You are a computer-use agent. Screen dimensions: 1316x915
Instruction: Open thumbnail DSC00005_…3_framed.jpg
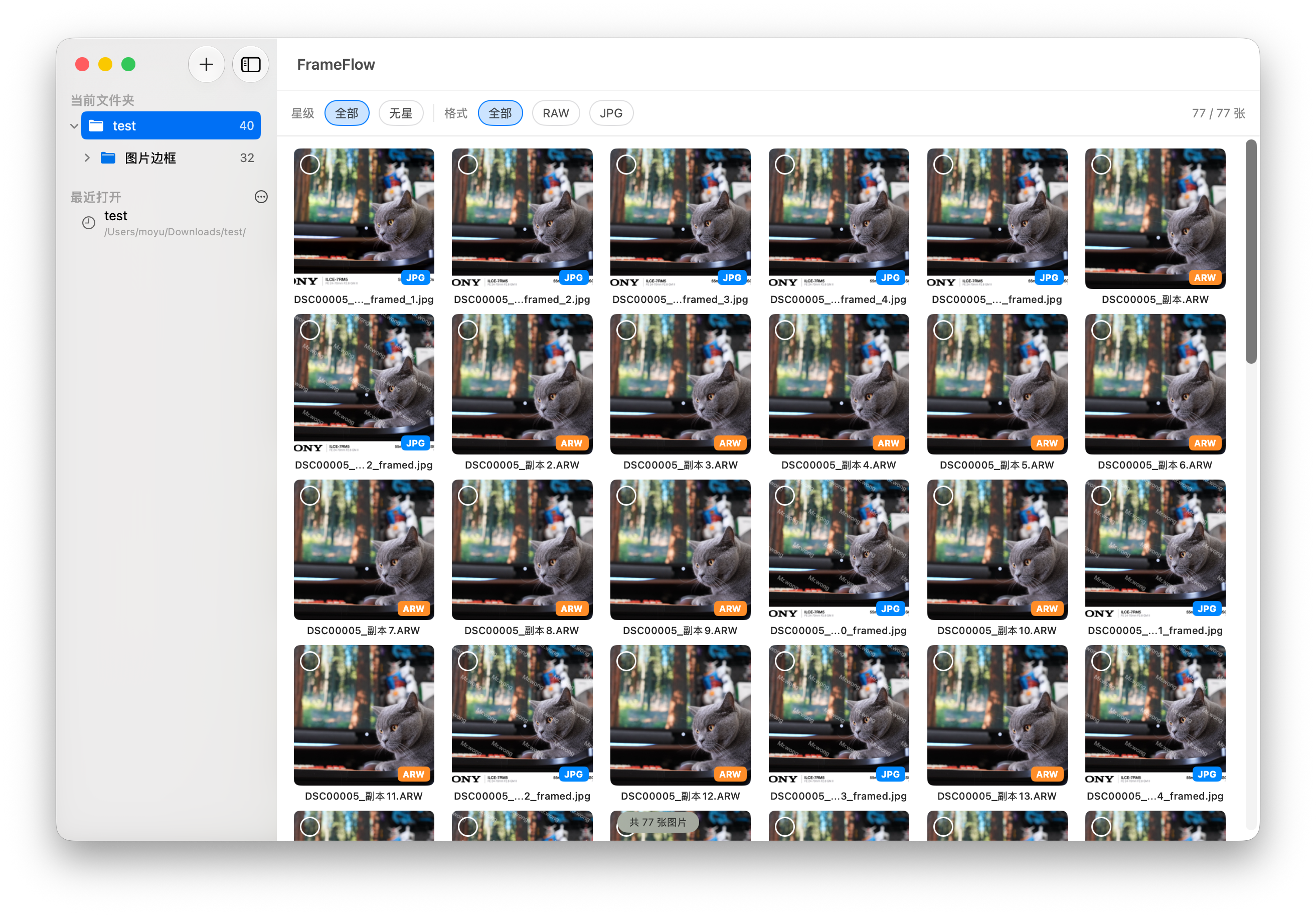[839, 715]
